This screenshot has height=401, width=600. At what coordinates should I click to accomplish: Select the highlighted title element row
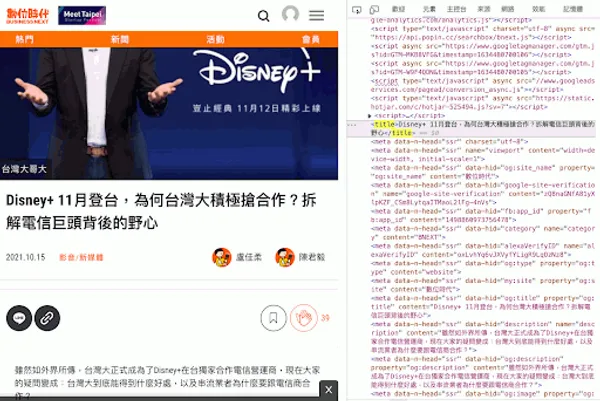pyautogui.click(x=471, y=129)
